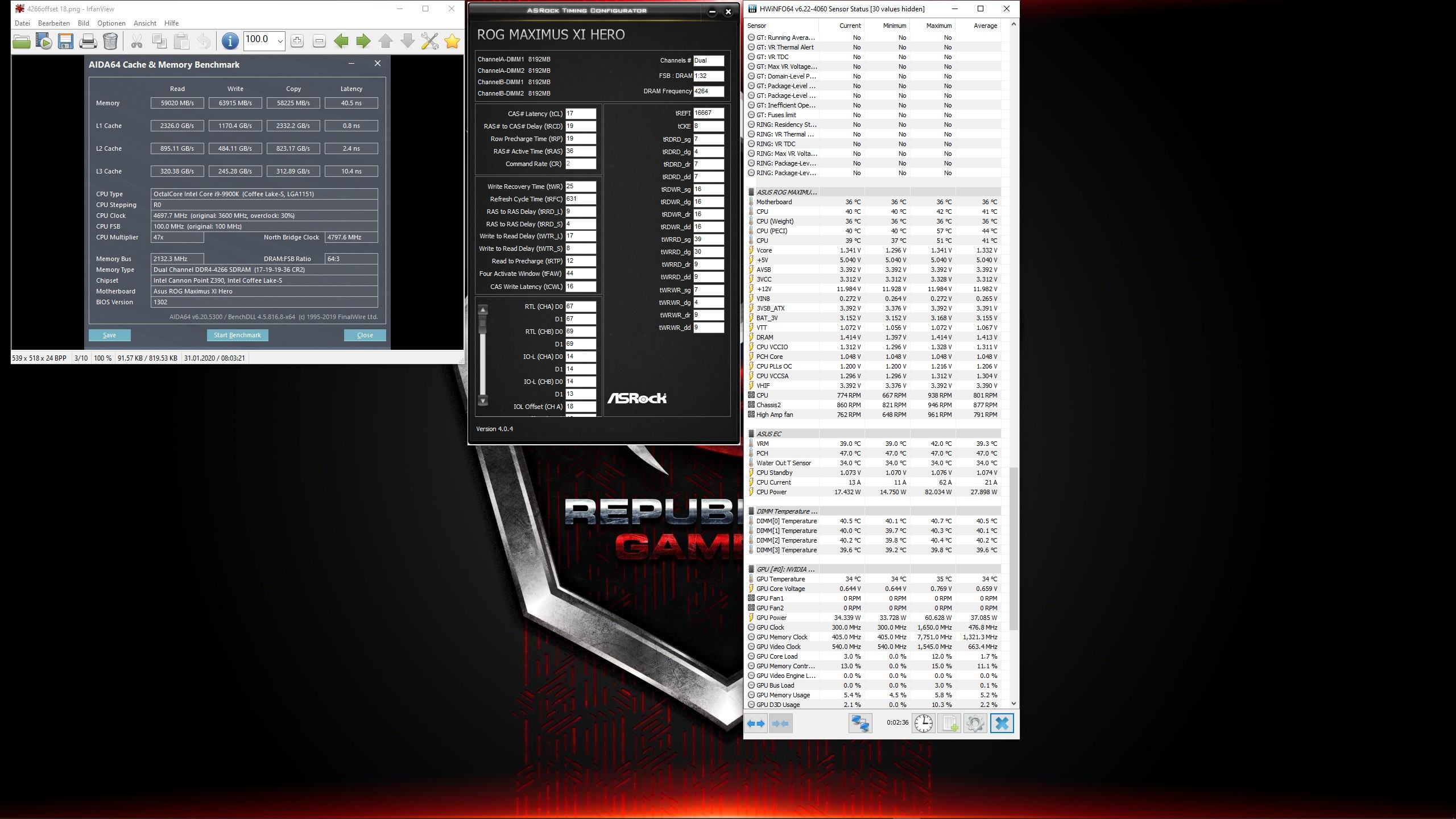Click the print icon in IrfanView
The image size is (1456, 819).
click(88, 41)
